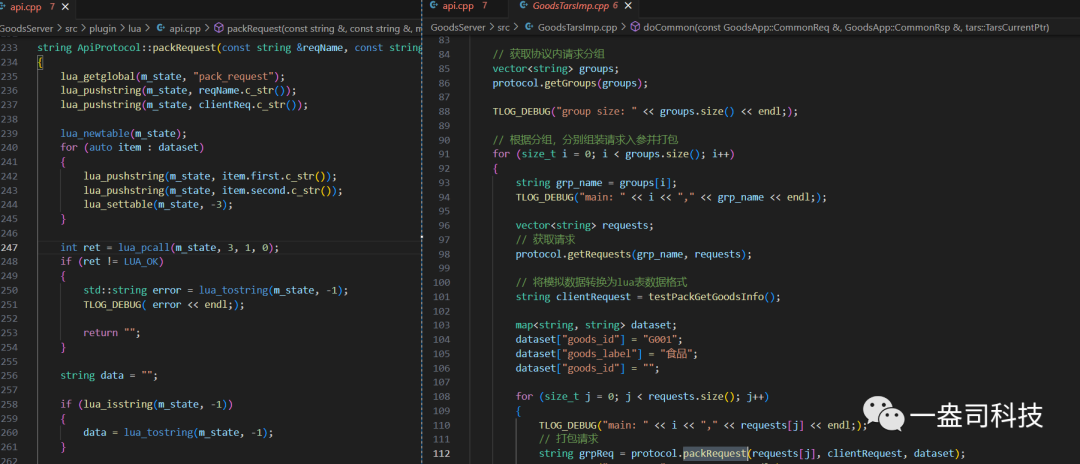Open 'GoodsServer' breadcrumb in right editor
This screenshot has width=1080, height=464.
[459, 28]
